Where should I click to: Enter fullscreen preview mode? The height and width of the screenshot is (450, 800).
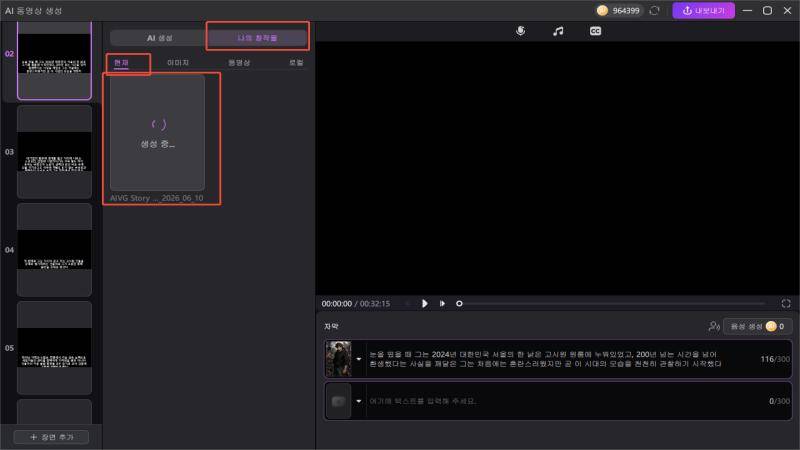point(786,304)
